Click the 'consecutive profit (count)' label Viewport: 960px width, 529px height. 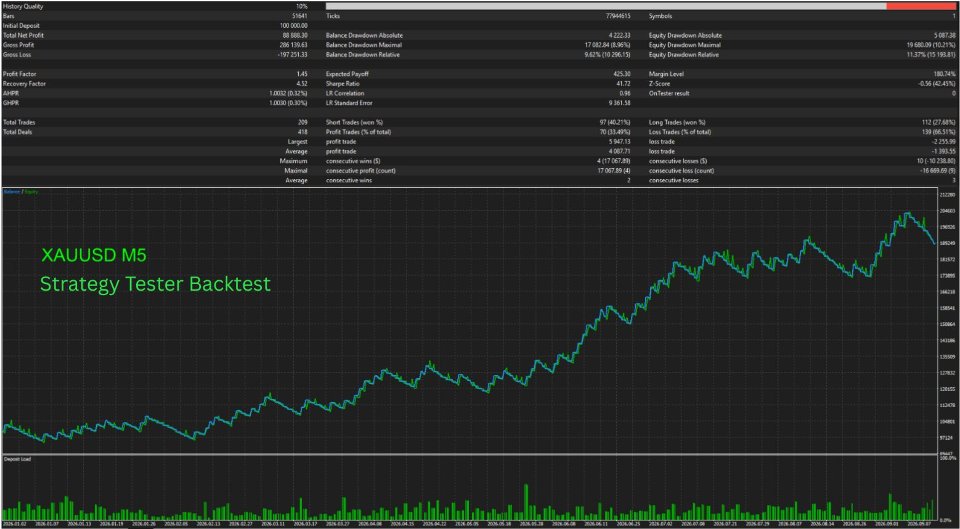tap(360, 171)
